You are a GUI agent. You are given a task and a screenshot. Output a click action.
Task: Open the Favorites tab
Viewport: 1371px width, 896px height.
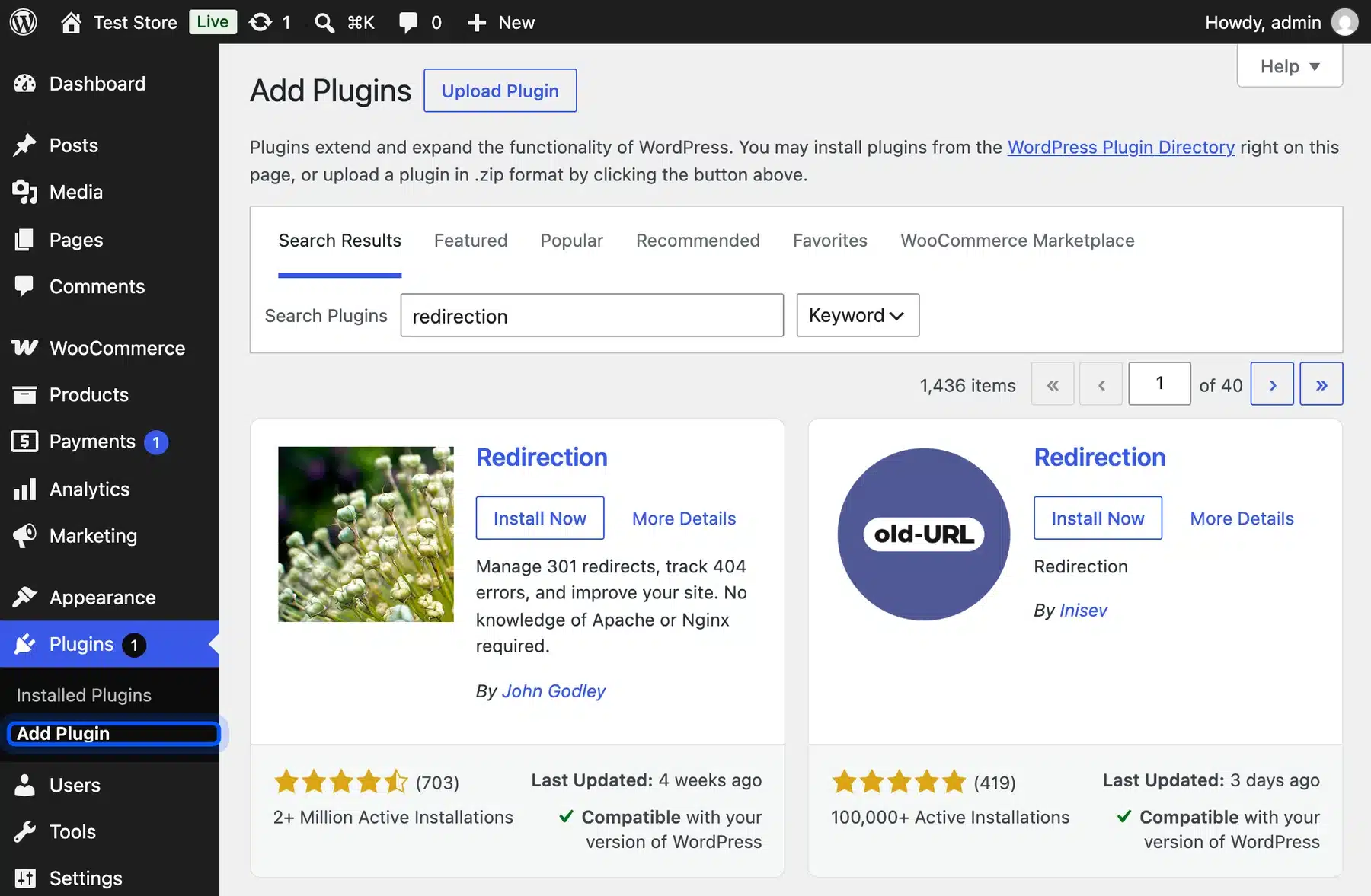coord(829,241)
